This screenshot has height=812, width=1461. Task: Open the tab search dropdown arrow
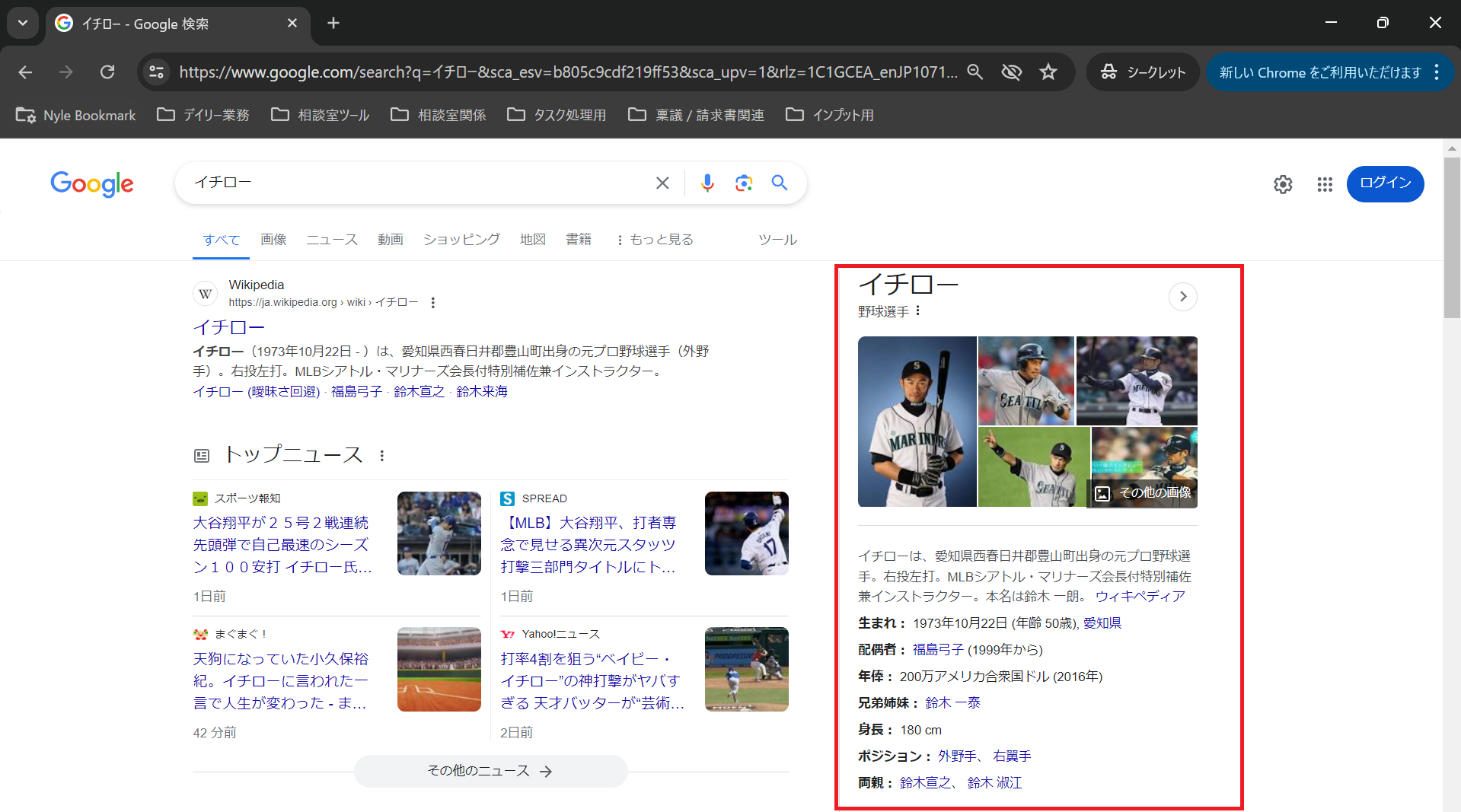23,24
